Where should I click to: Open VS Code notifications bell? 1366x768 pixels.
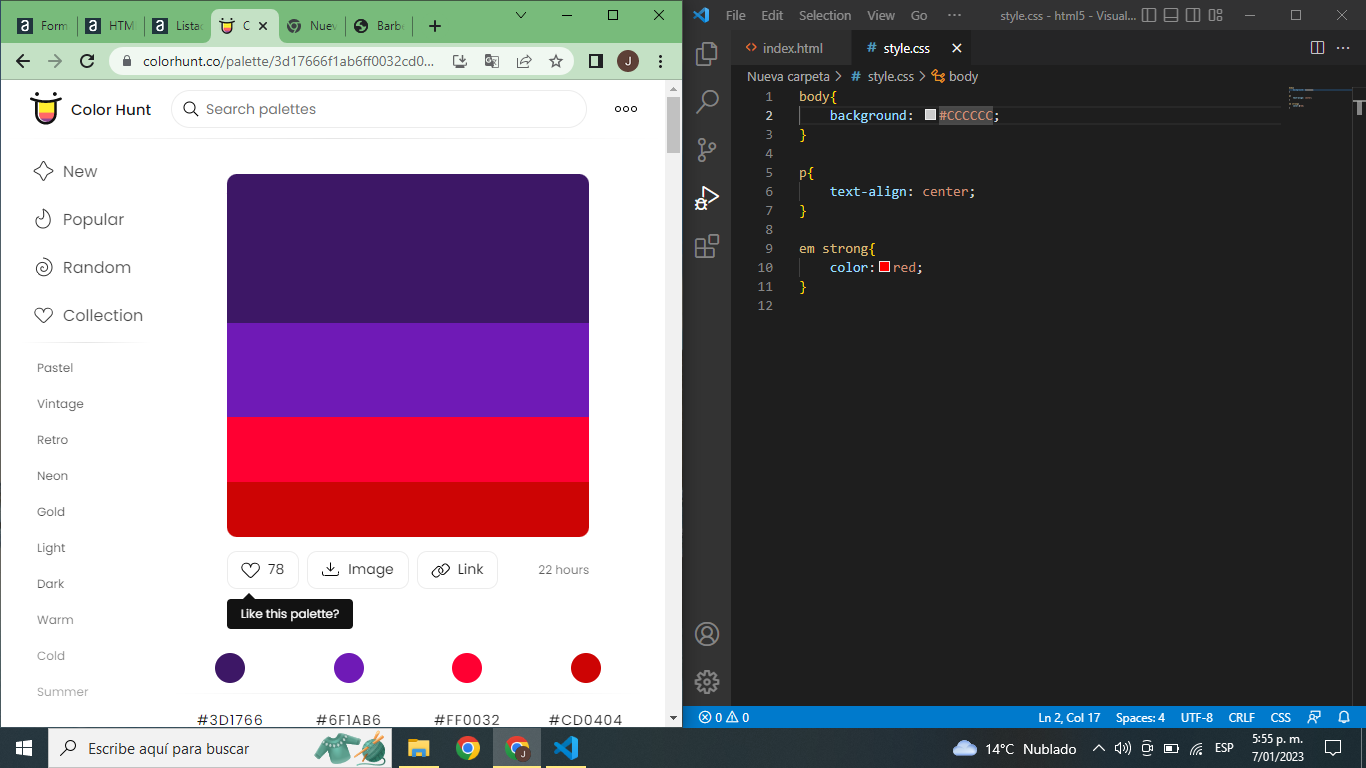1344,717
